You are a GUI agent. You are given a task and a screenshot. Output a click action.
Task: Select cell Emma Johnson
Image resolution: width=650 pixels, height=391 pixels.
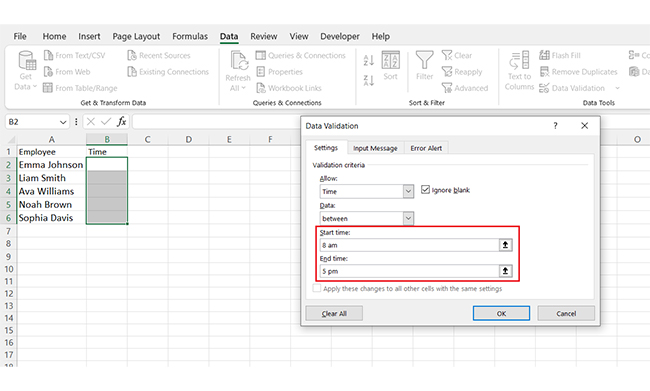51,165
